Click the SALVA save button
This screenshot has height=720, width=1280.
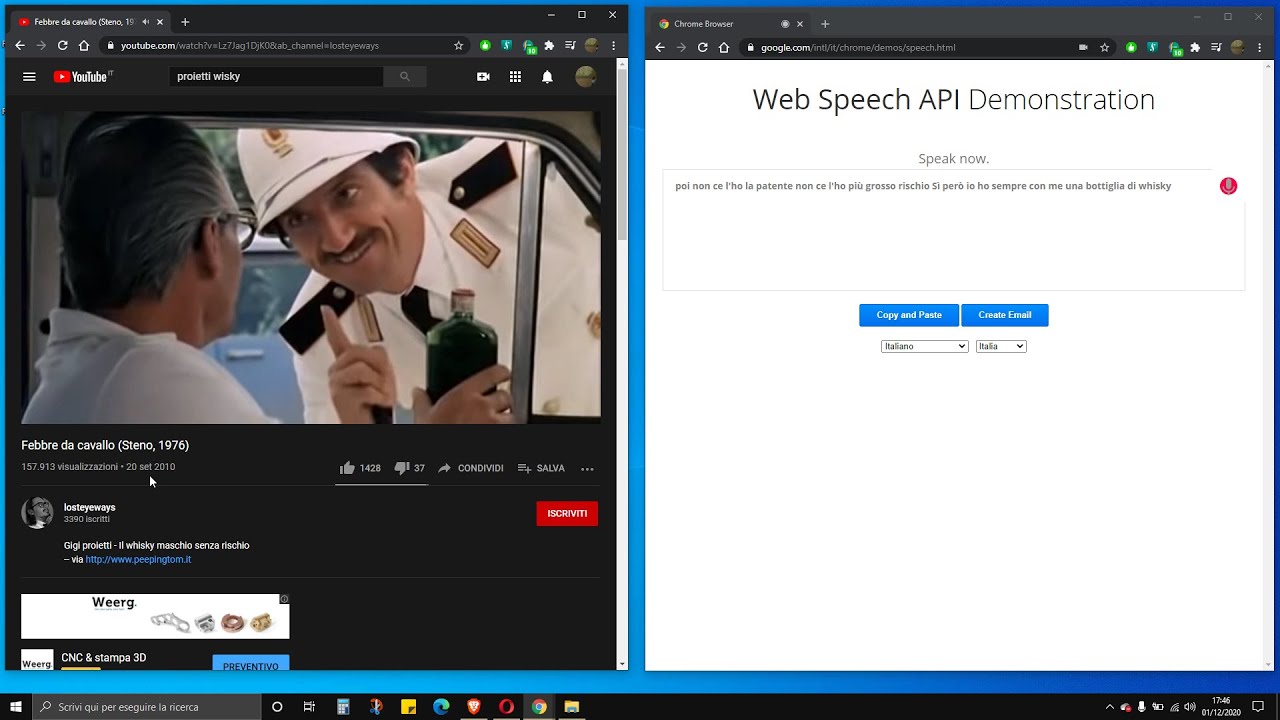541,468
